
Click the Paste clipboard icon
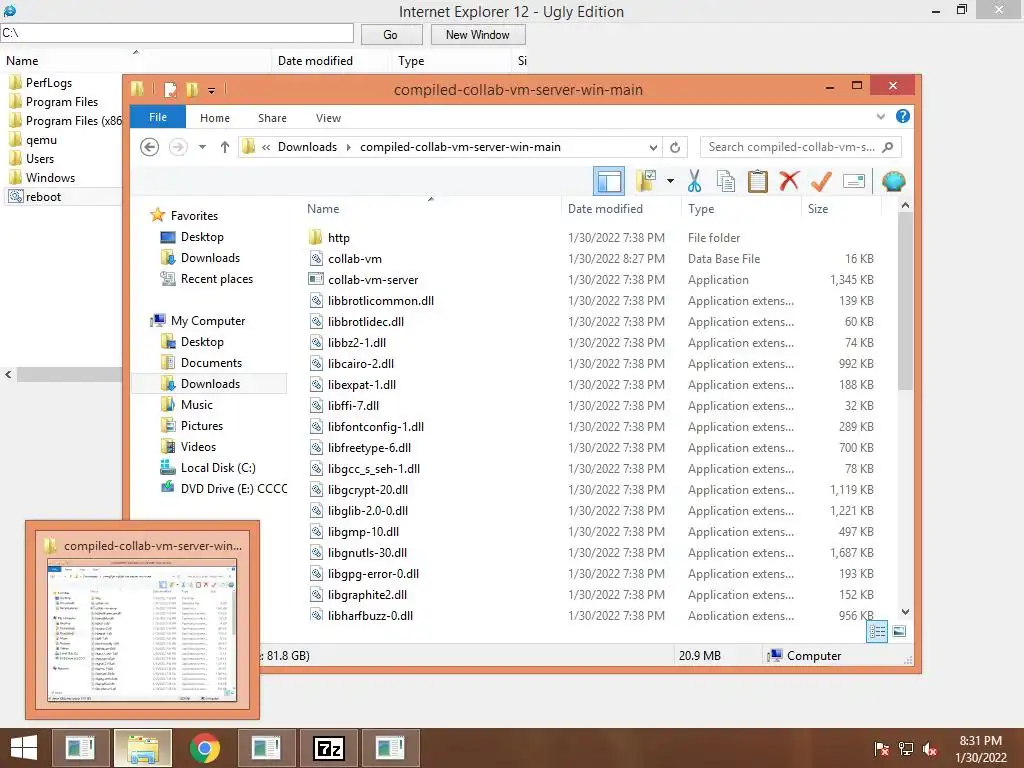[758, 181]
